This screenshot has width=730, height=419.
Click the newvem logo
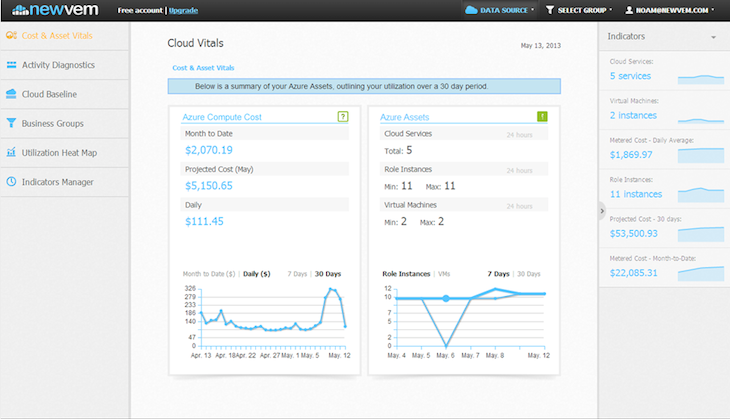[55, 10]
